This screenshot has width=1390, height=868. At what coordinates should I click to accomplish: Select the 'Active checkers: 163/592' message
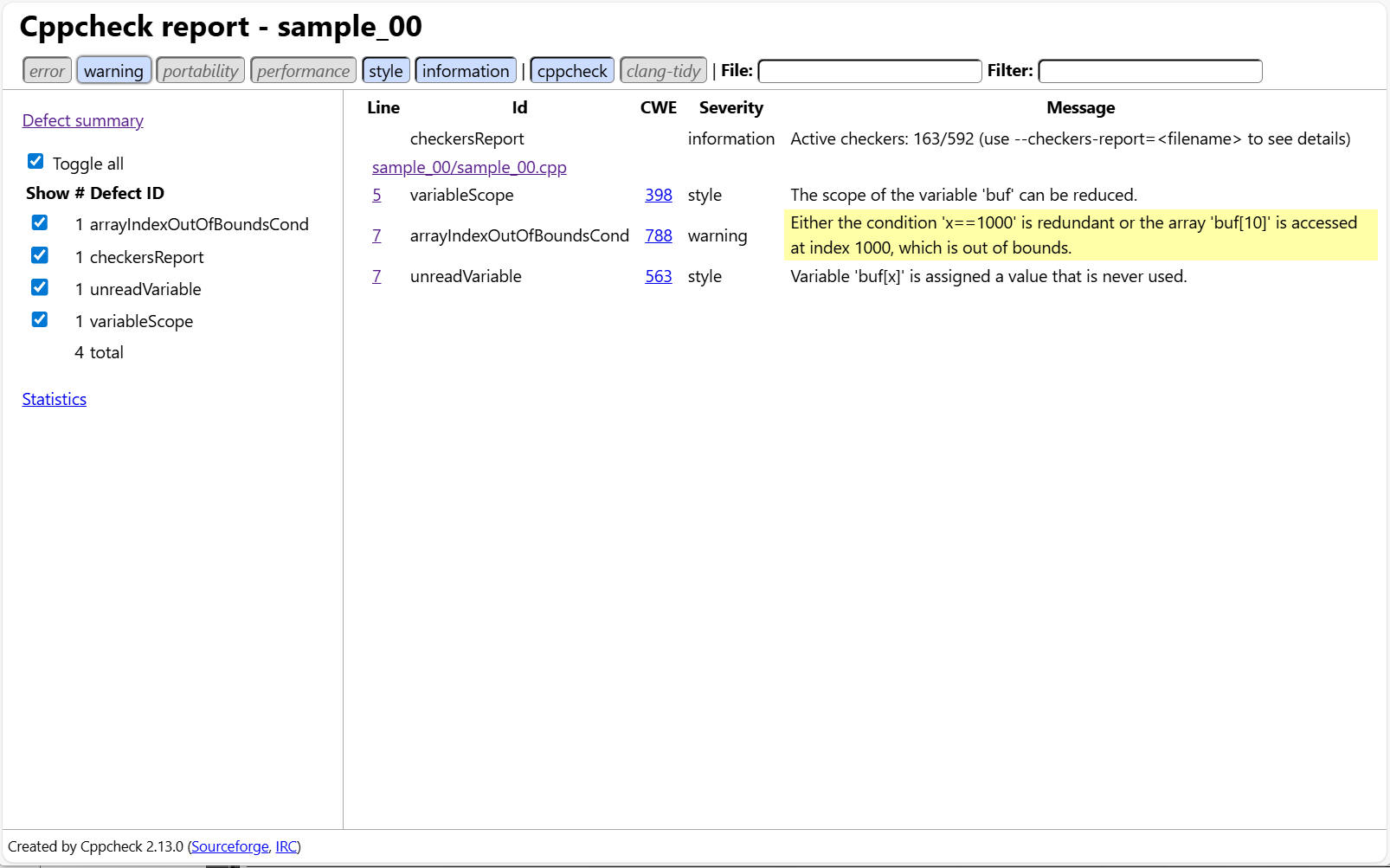coord(1071,138)
